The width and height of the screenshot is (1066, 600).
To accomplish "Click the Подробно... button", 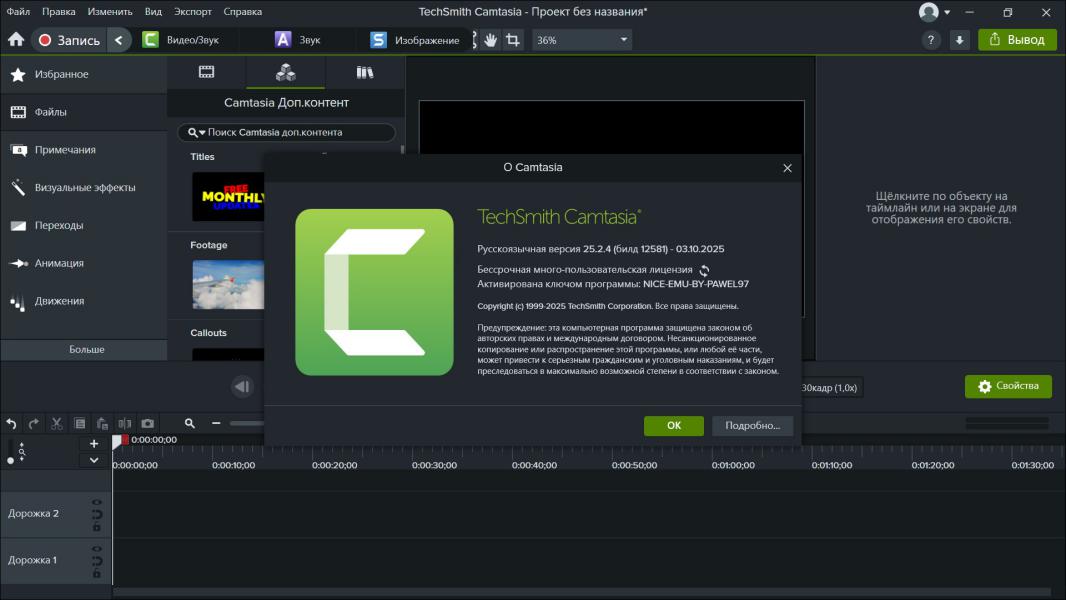I will (x=752, y=426).
